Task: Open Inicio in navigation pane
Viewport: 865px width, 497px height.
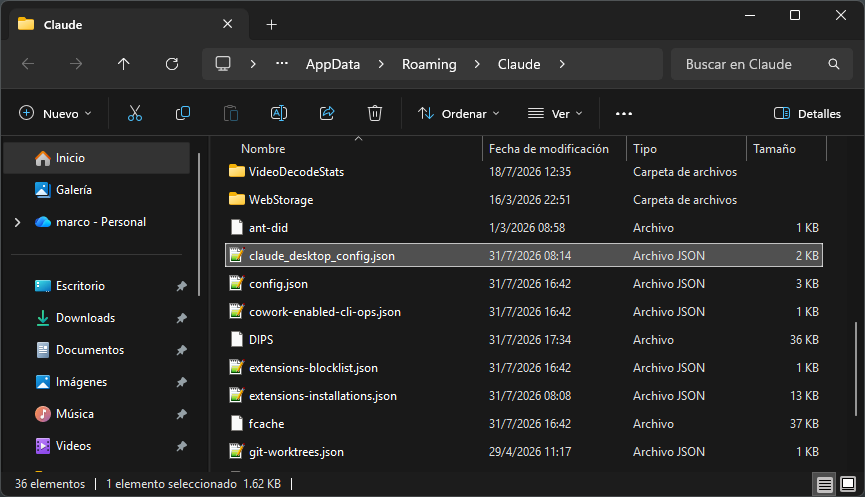Action: (97, 158)
